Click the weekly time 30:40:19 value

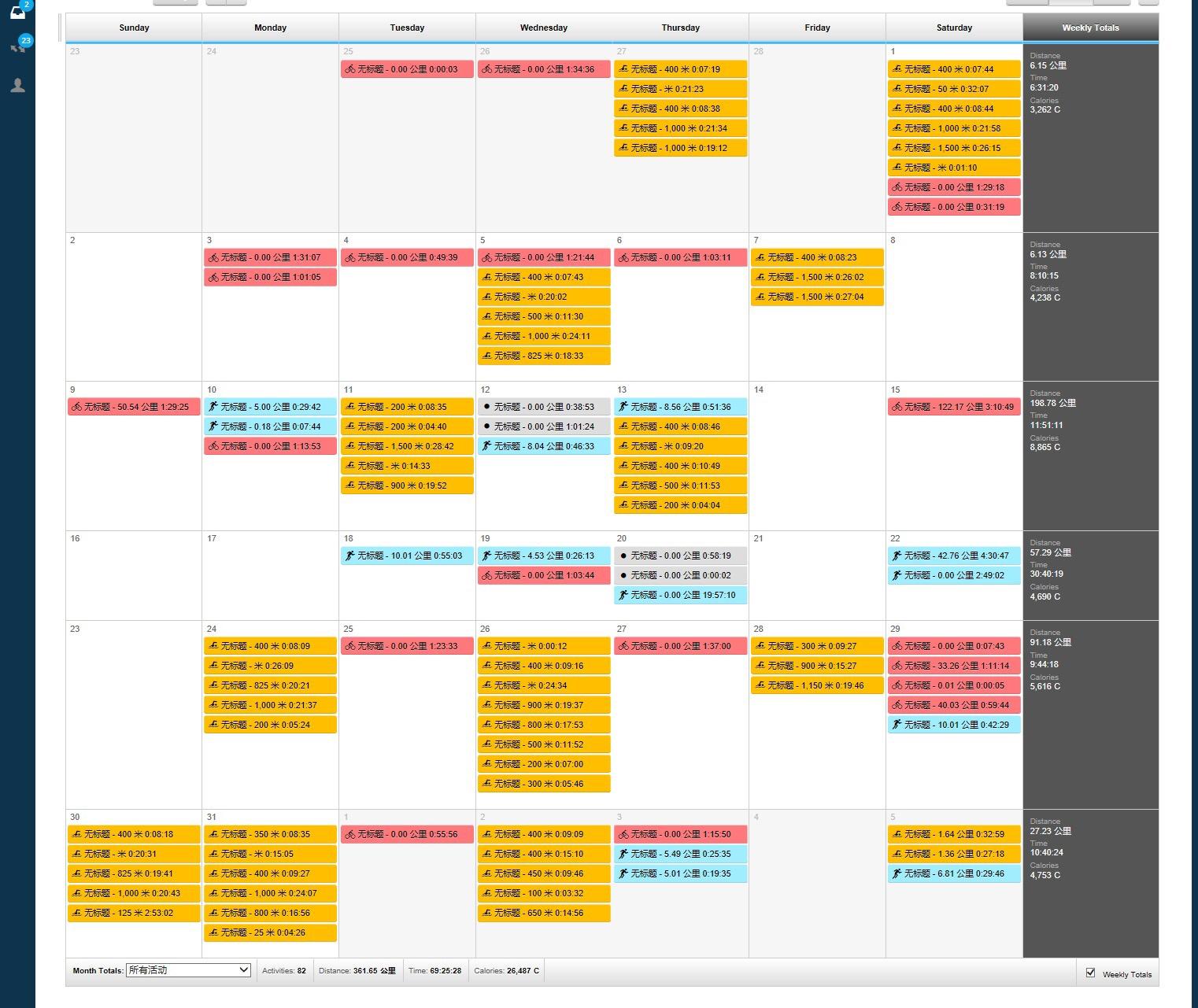1046,574
